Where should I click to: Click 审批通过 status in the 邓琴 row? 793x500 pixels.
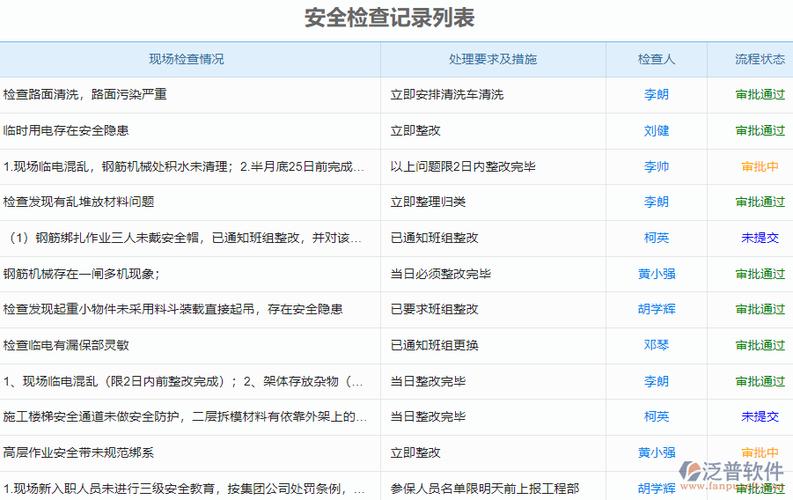tap(760, 345)
